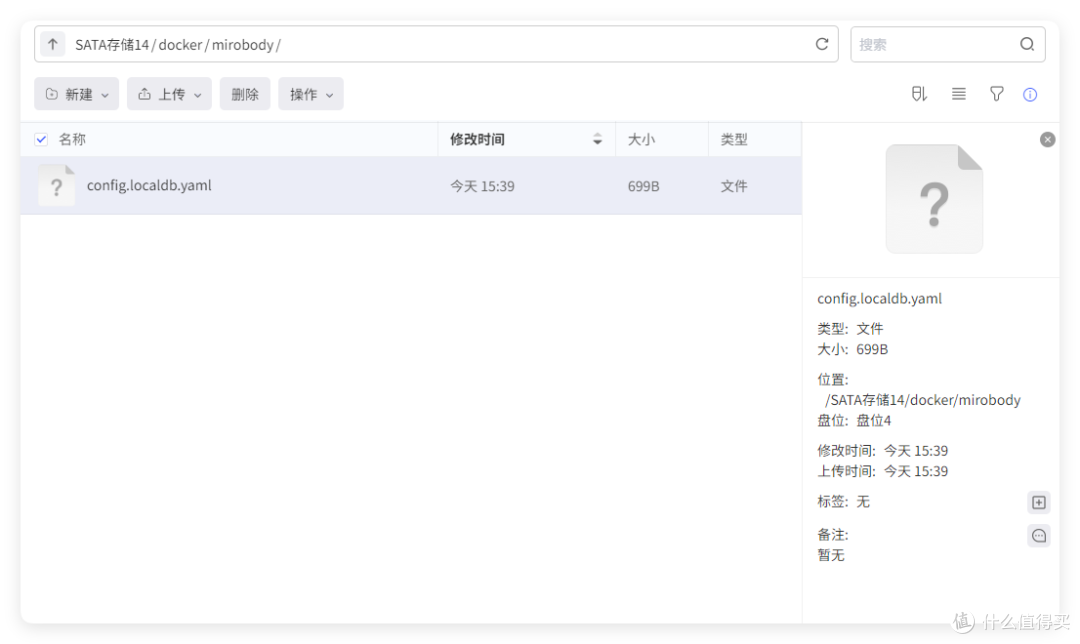Click the 今天 15:39 cell in the file row
This screenshot has height=644, width=1080.
click(x=482, y=186)
